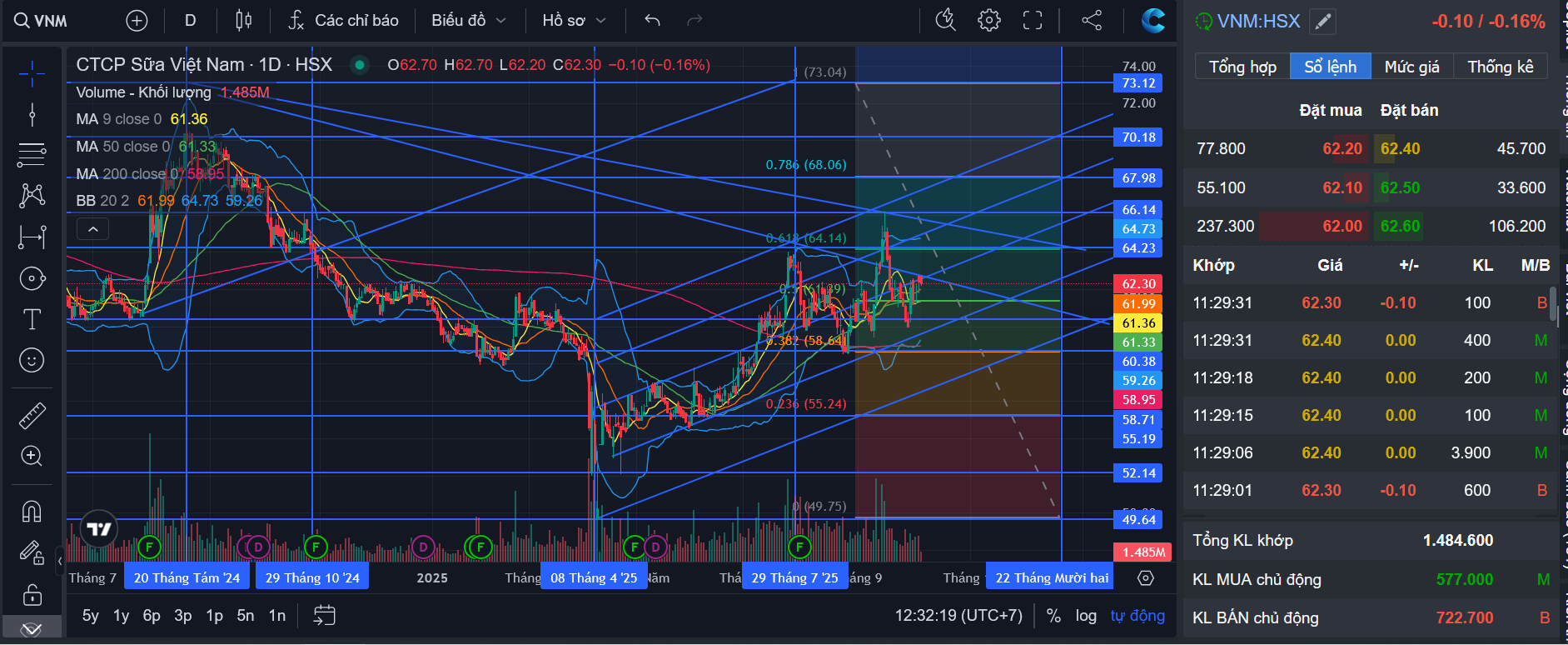
Task: Set the chart range to 1y
Action: click(122, 616)
